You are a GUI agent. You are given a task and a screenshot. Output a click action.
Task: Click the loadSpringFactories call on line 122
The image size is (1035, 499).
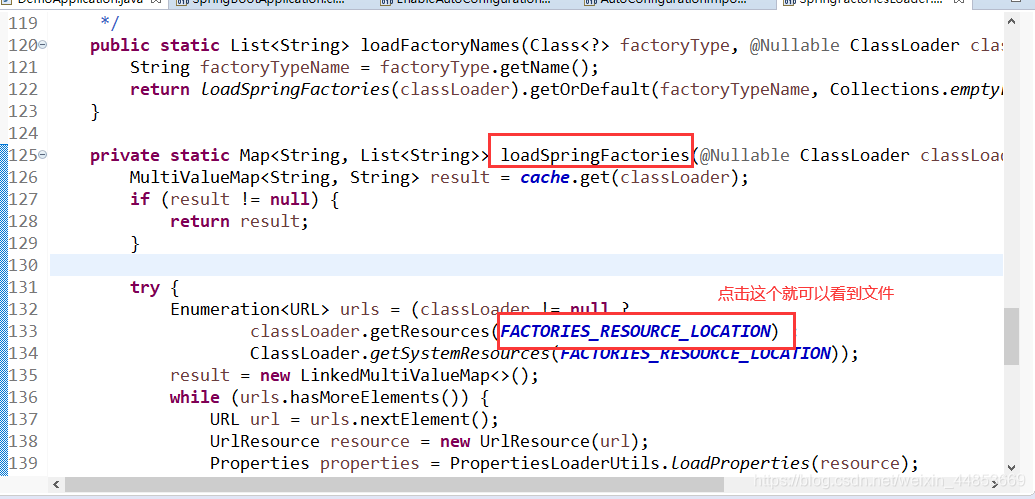296,89
